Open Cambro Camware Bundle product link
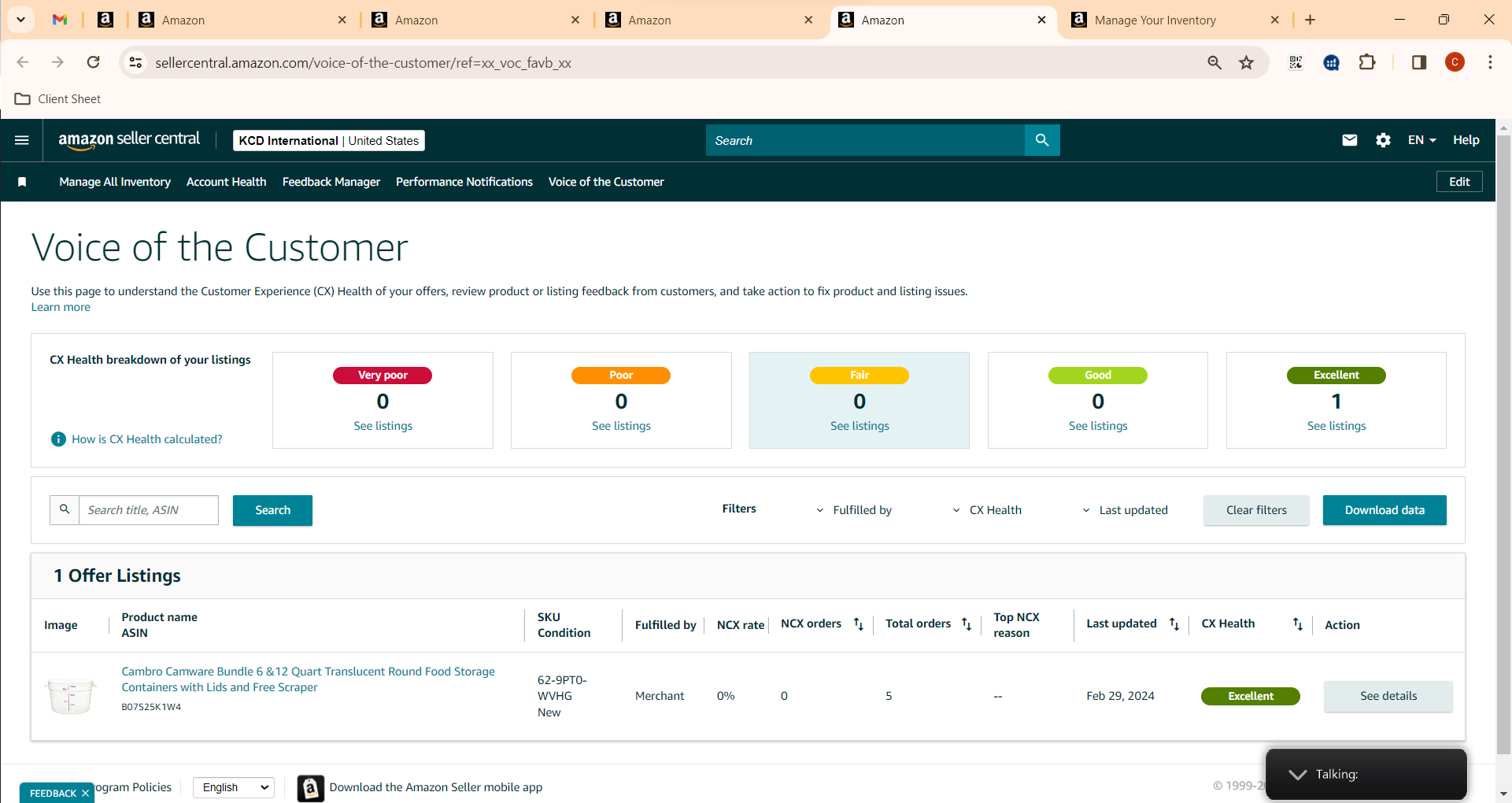The height and width of the screenshot is (803, 1512). tap(309, 679)
